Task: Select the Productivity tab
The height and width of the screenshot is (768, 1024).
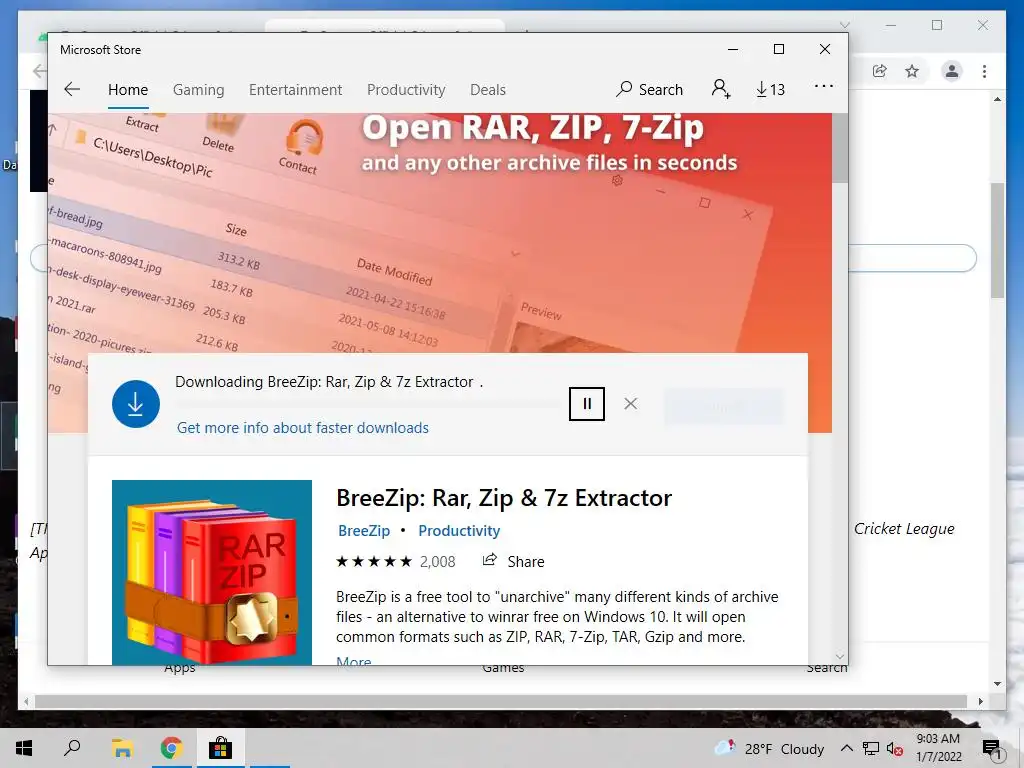Action: pyautogui.click(x=406, y=89)
